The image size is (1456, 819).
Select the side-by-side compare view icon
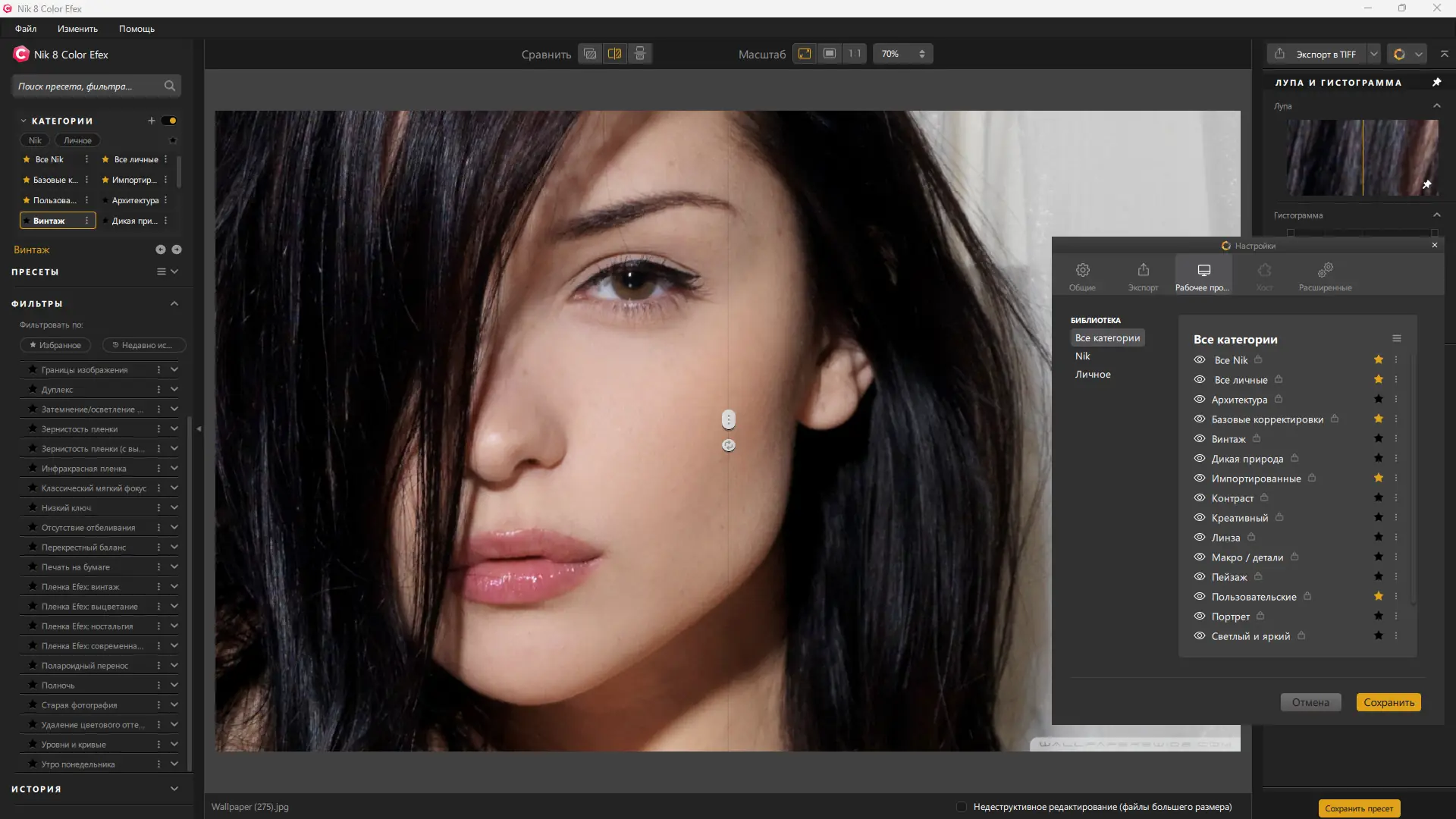click(x=640, y=54)
